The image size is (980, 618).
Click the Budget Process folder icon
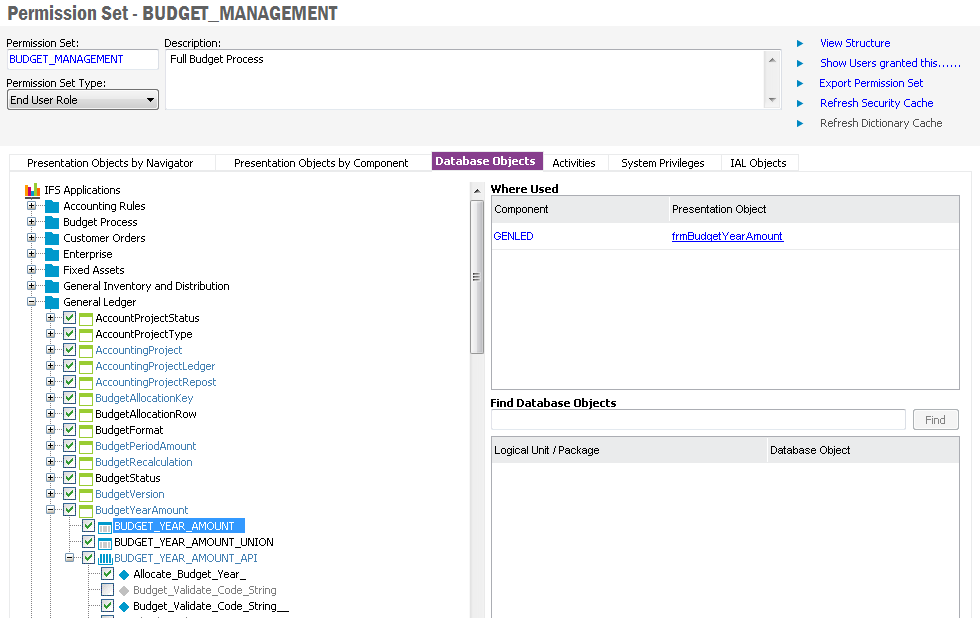(52, 222)
